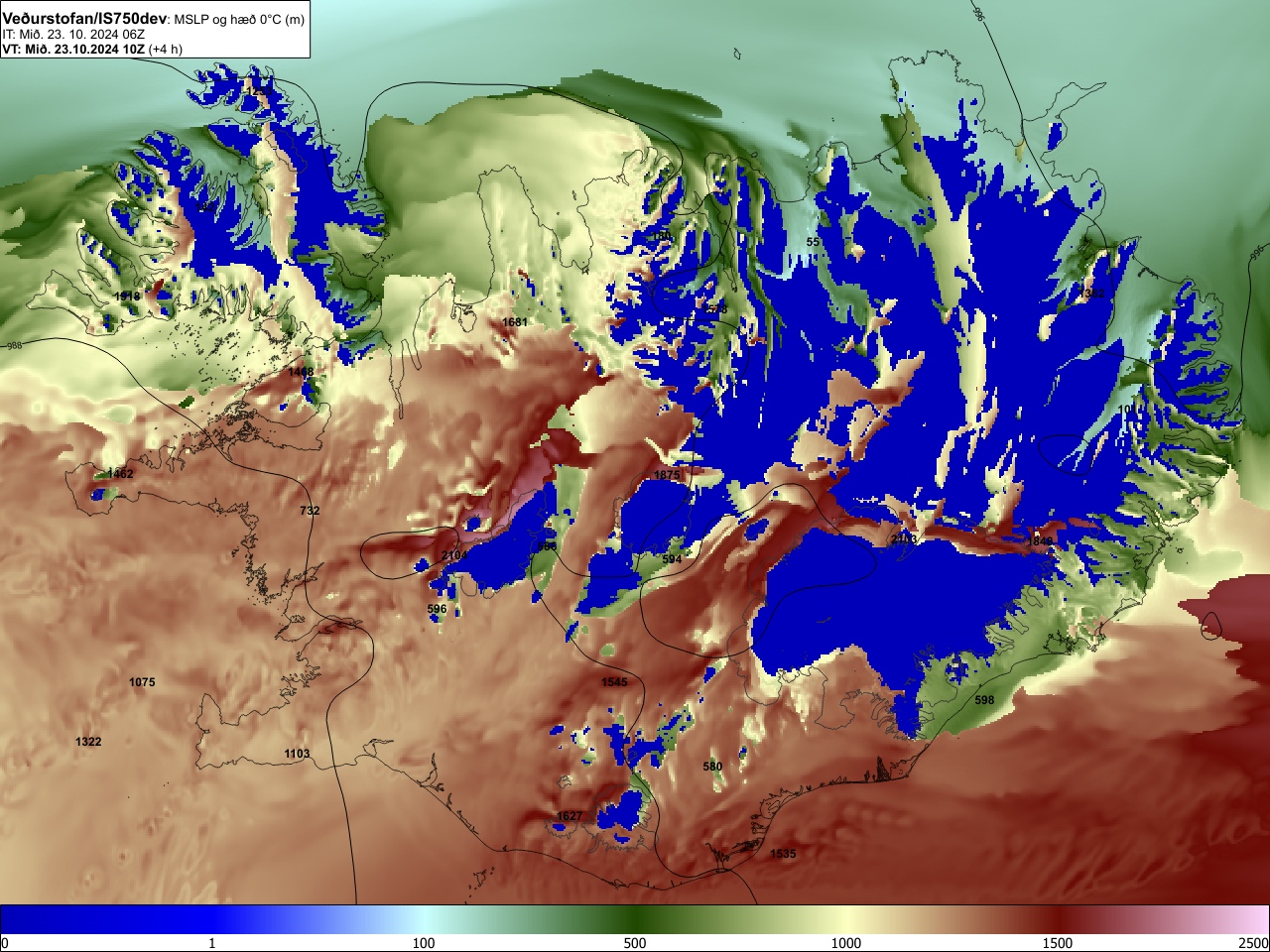Click the 1382 height label on map

click(1091, 294)
